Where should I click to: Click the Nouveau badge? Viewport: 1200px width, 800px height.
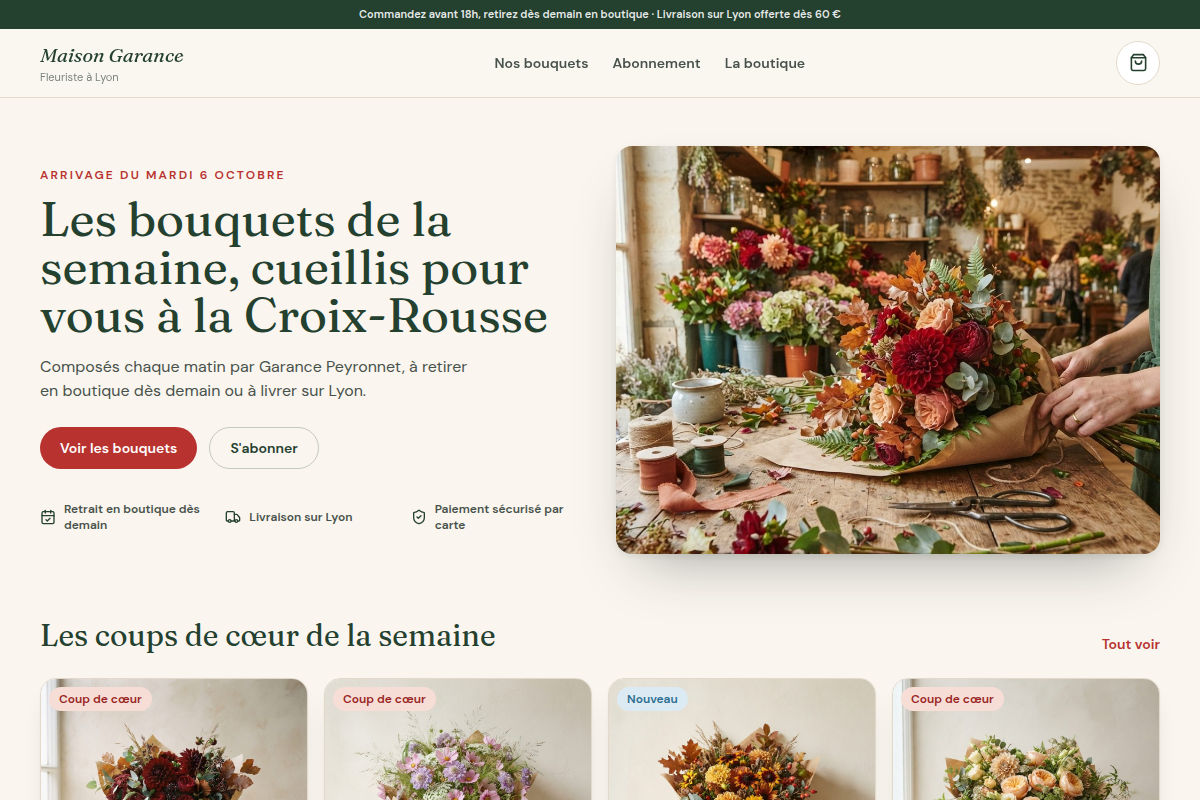click(653, 699)
